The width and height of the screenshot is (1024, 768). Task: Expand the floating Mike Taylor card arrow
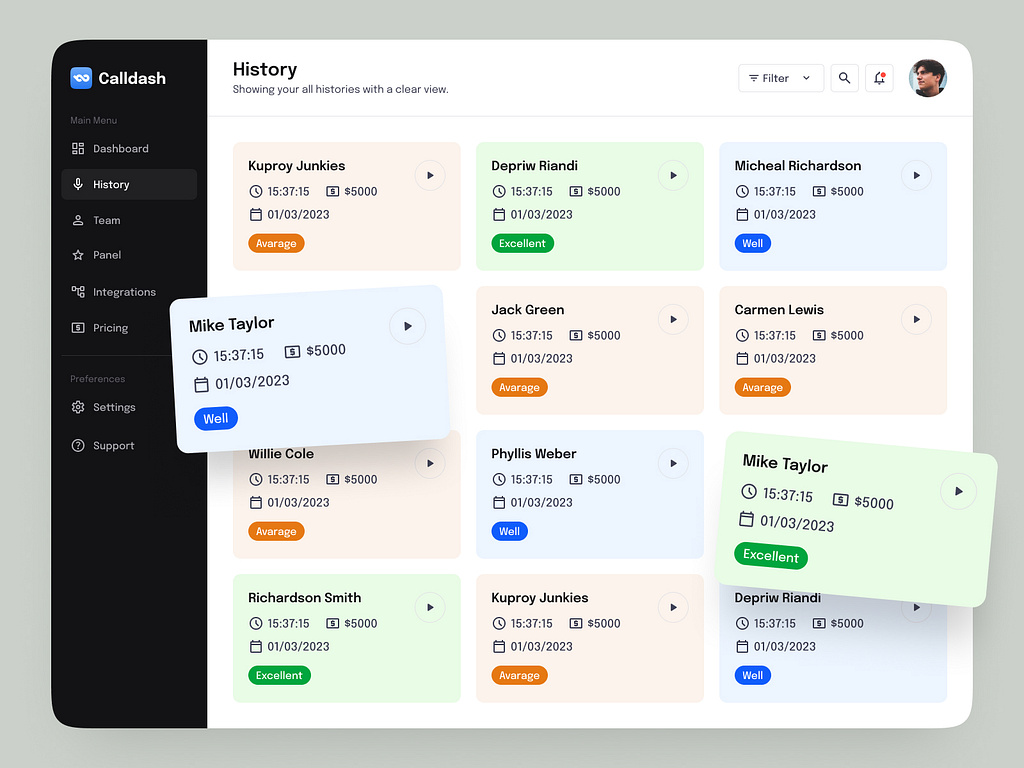pos(407,326)
